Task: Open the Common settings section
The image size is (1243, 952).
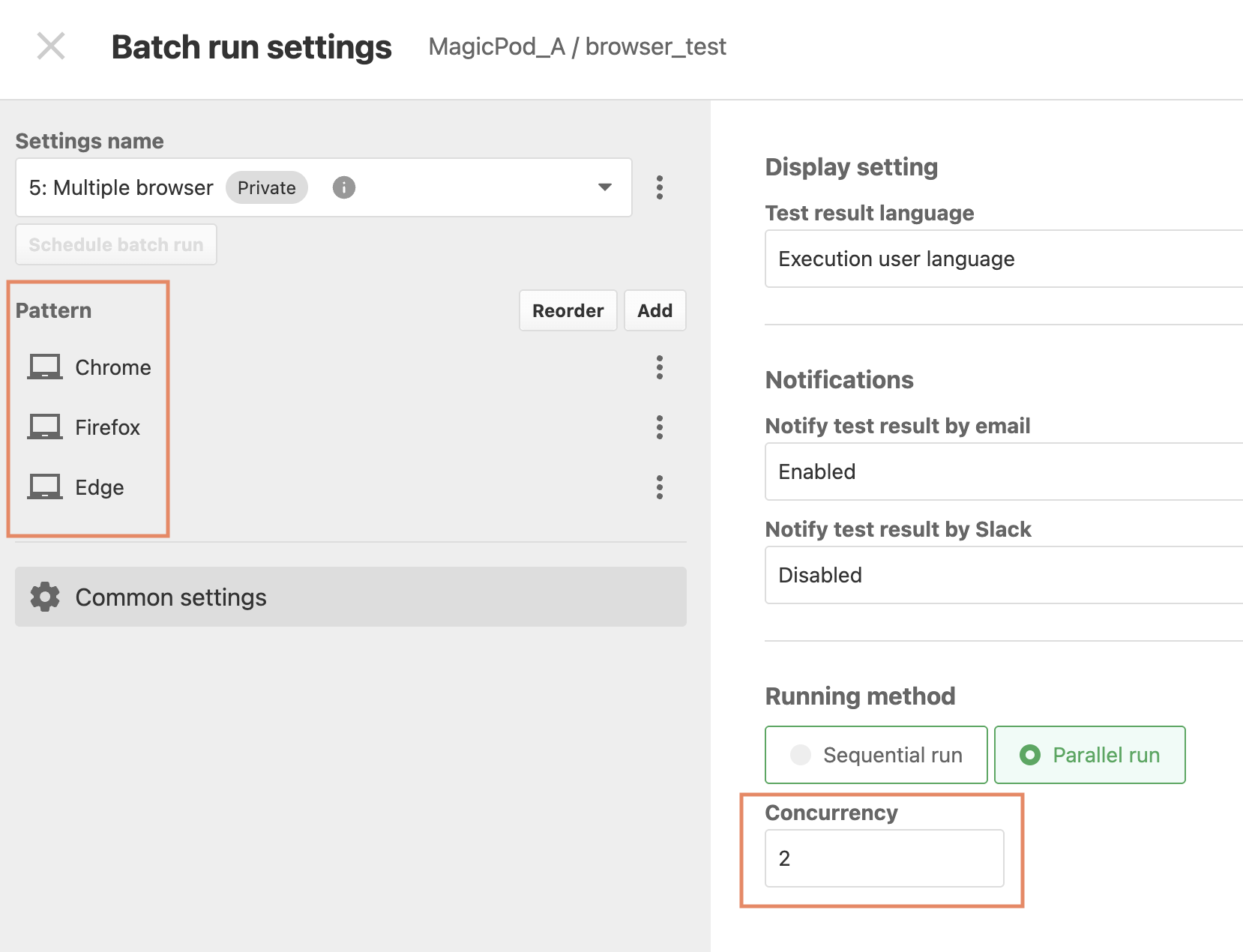Action: (x=351, y=597)
